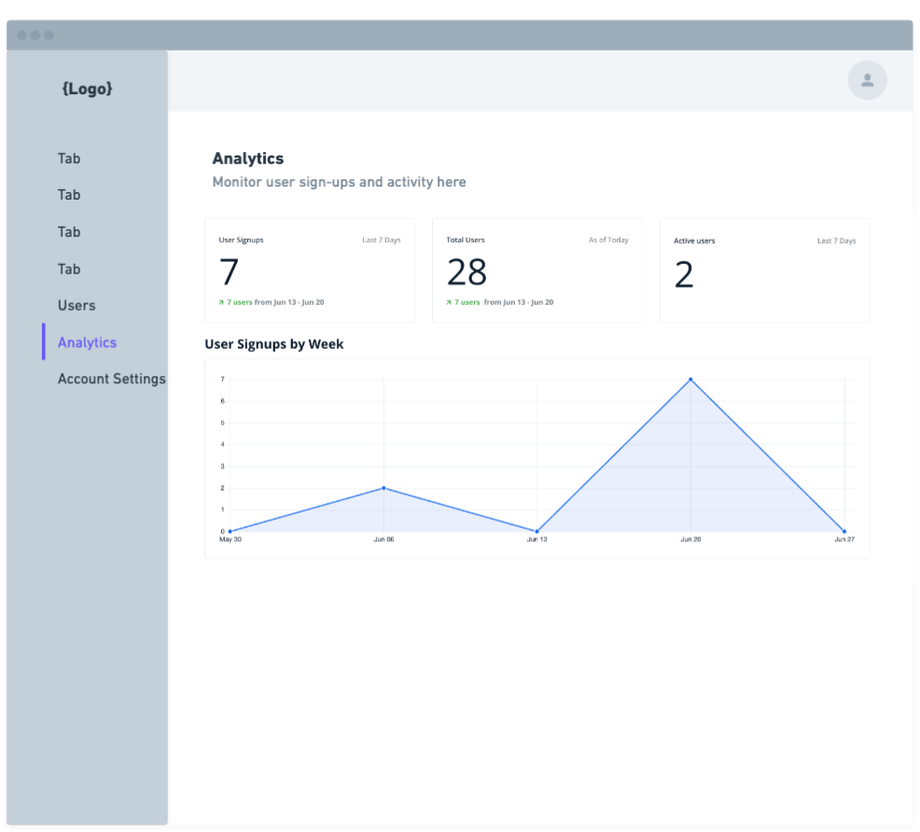Go to the Users page
The height and width of the screenshot is (832, 920).
pyautogui.click(x=76, y=306)
